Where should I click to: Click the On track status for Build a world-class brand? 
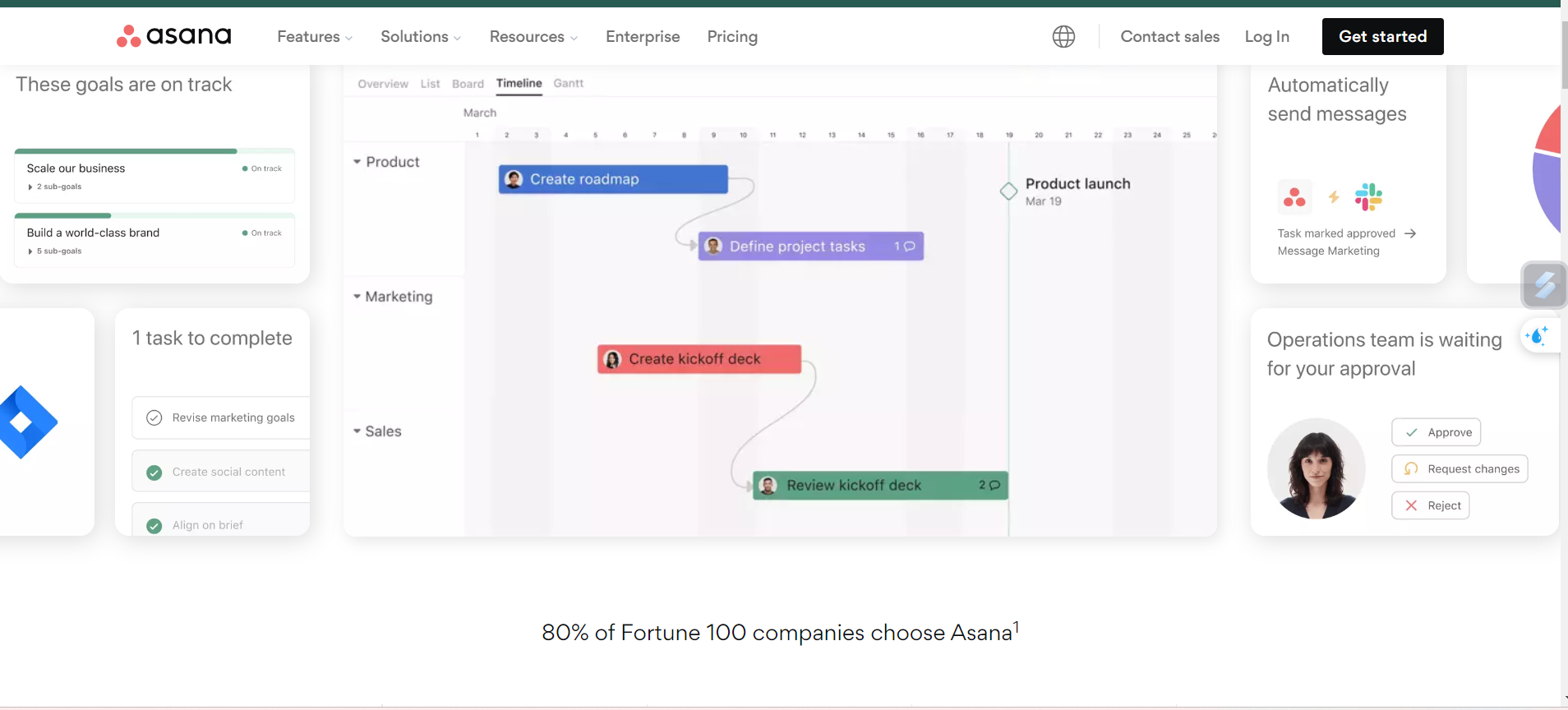point(262,233)
